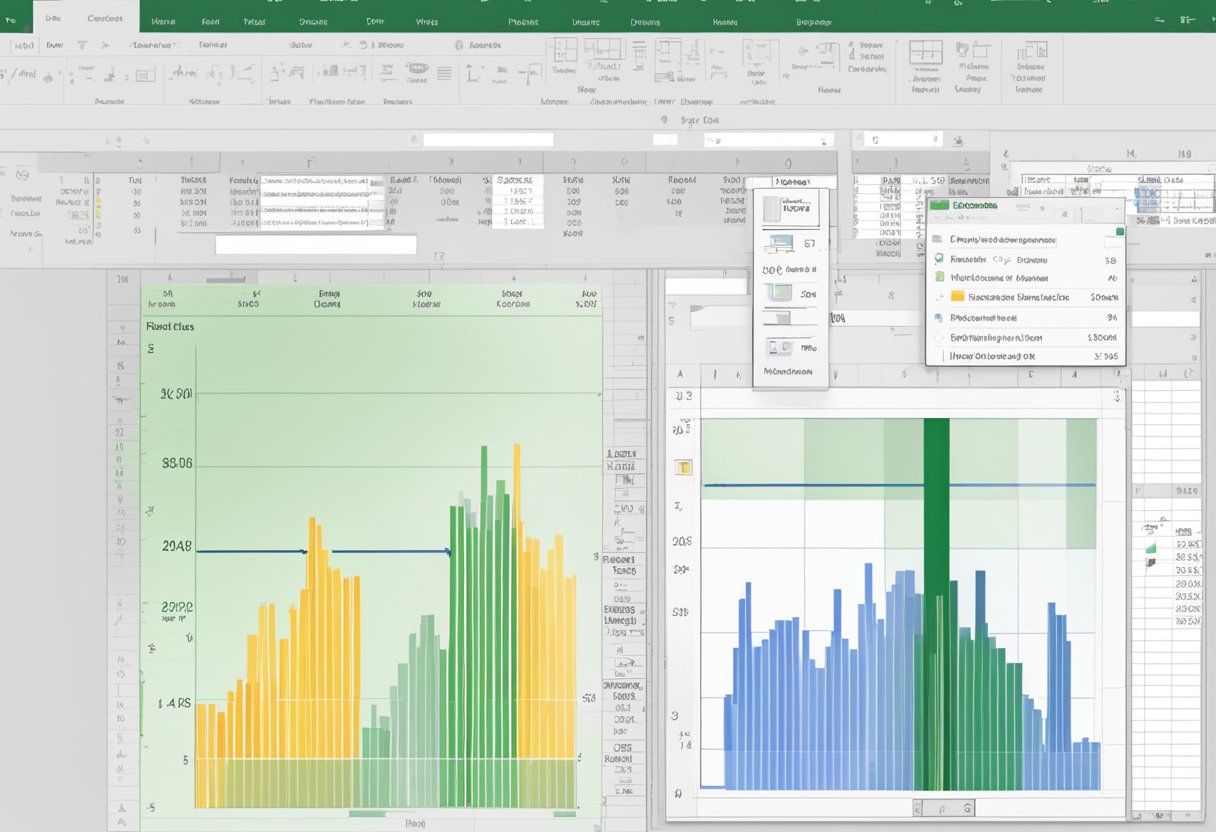Click the green document icon in the popup's third row
Image resolution: width=1216 pixels, height=832 pixels.
(x=939, y=278)
